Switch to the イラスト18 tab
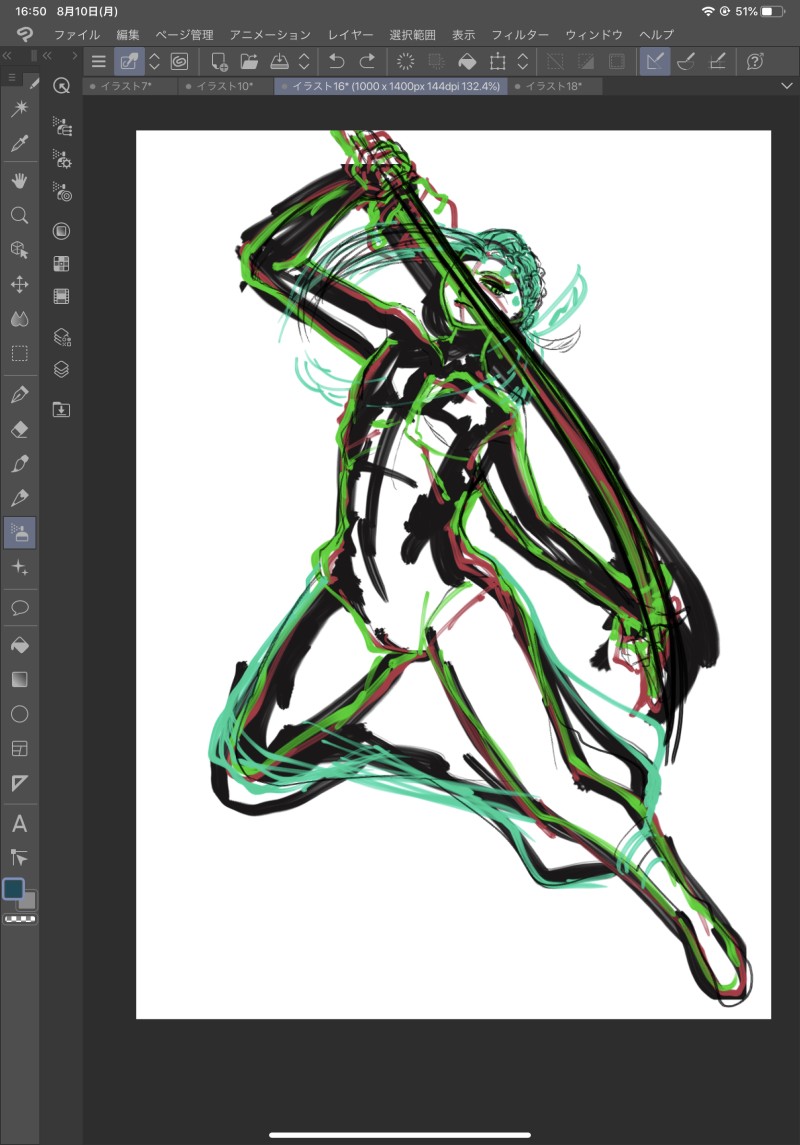Viewport: 800px width, 1145px height. (x=555, y=86)
